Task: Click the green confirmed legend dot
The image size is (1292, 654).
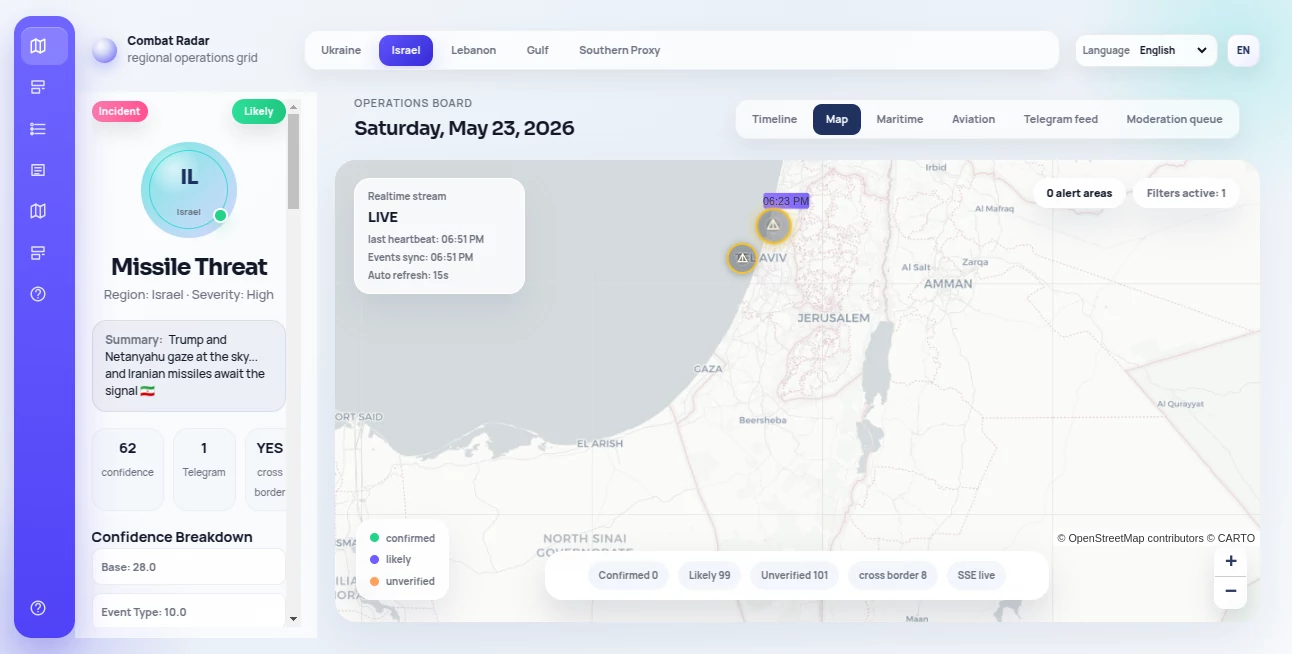Action: [x=374, y=538]
